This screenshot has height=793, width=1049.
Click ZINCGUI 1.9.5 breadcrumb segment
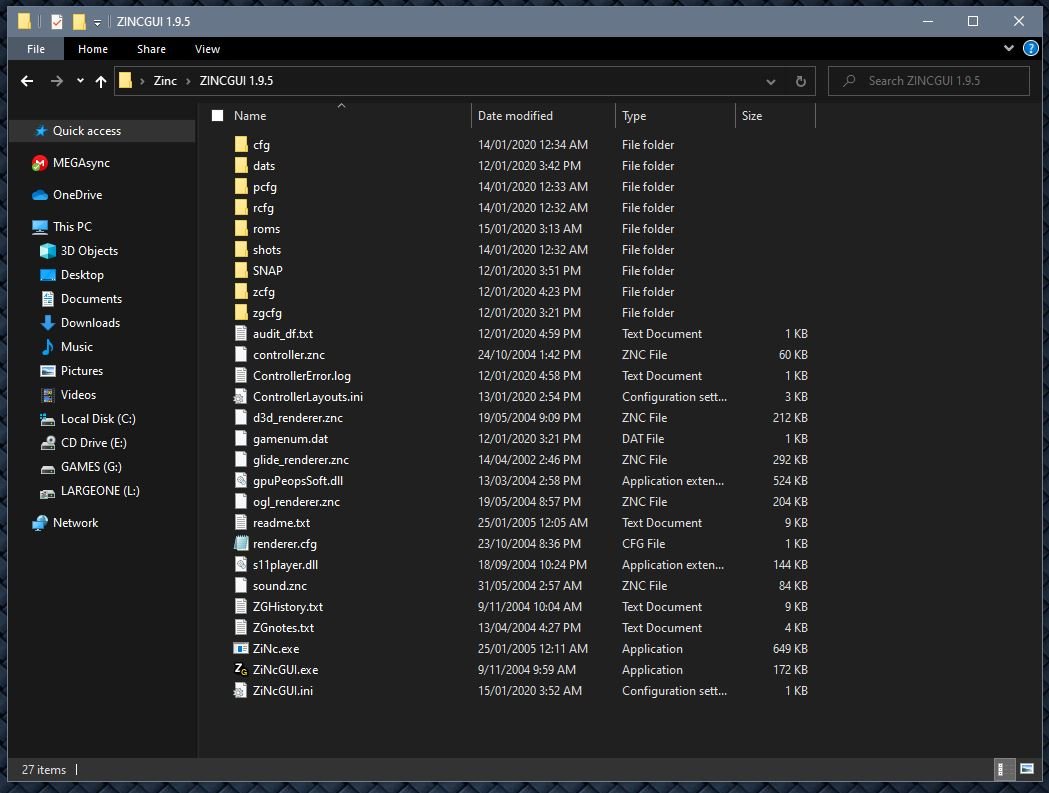[x=236, y=81]
